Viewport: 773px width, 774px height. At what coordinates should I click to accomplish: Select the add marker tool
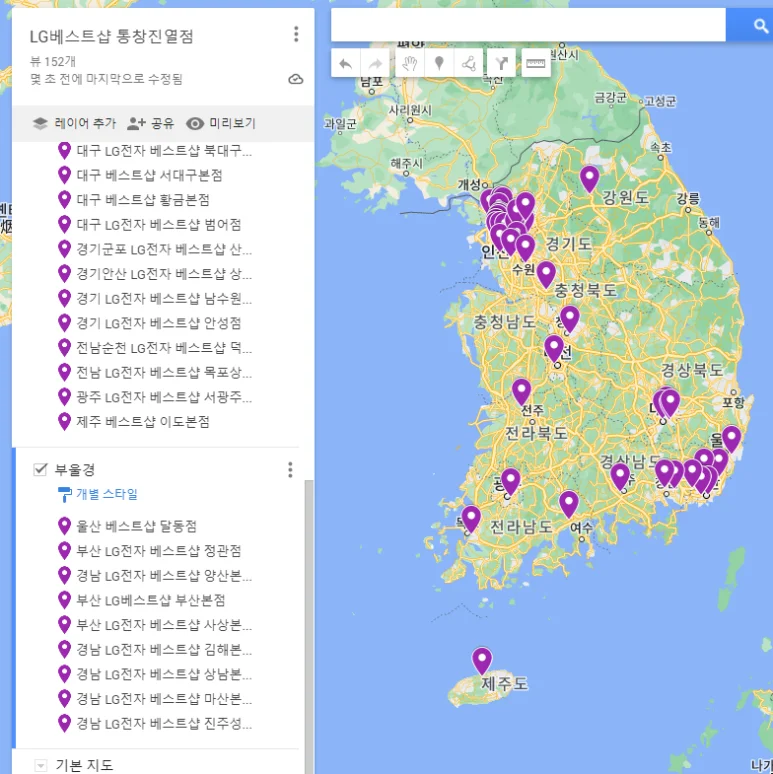439,63
